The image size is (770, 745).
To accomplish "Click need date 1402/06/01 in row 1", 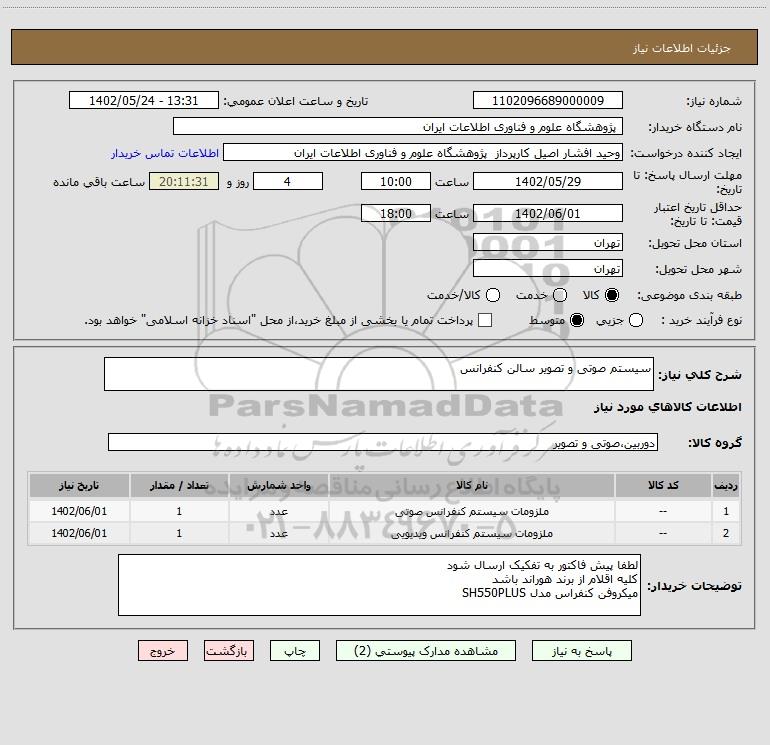I will pyautogui.click(x=79, y=511).
